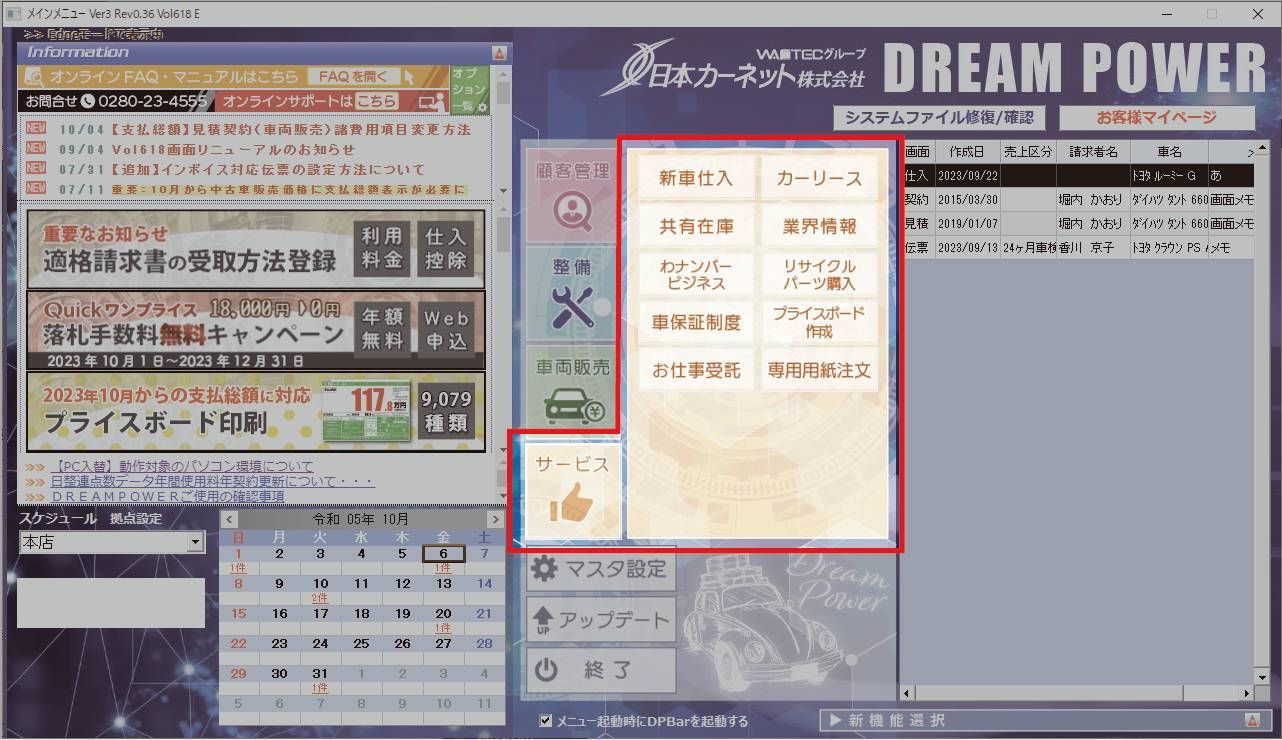This screenshot has height=740, width=1282.
Task: Open the 整備 maintenance menu with tools icon
Action: (x=572, y=293)
